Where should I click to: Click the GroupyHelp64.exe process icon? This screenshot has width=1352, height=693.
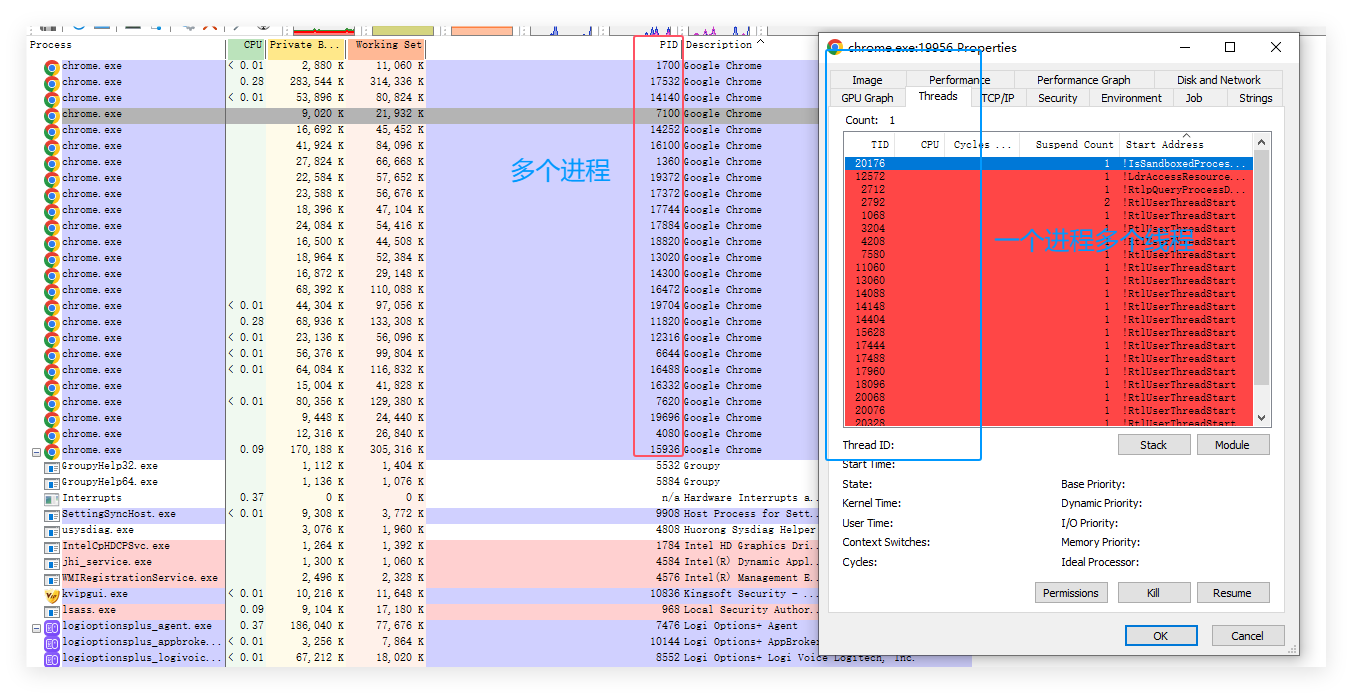51,483
